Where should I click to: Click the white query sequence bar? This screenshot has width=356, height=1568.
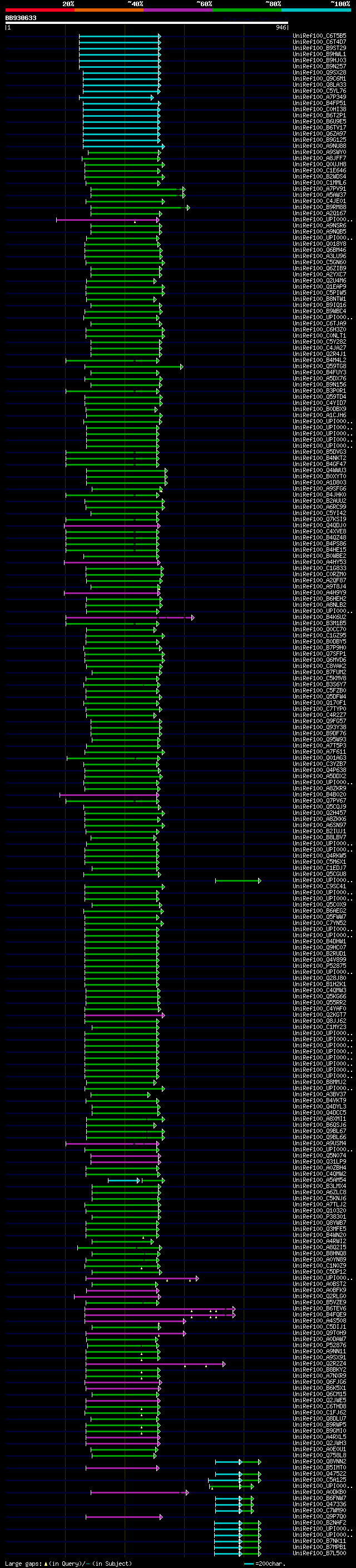click(147, 22)
